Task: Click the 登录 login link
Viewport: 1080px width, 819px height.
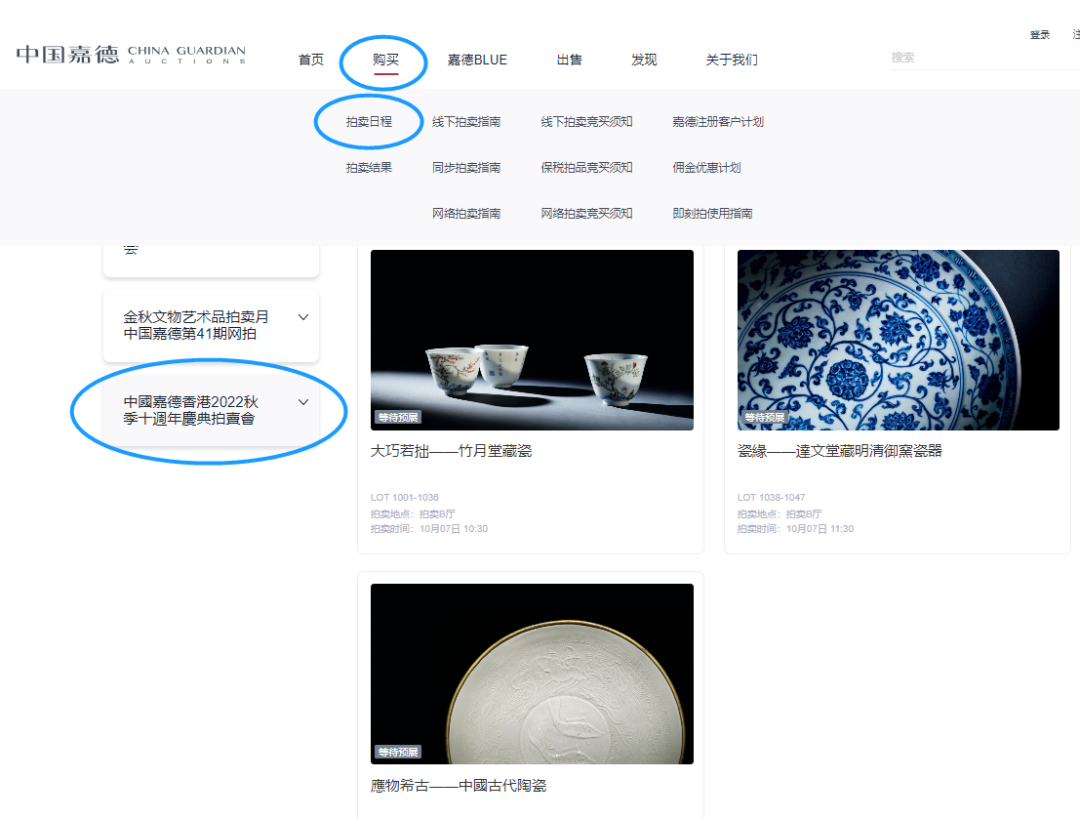Action: point(1039,34)
